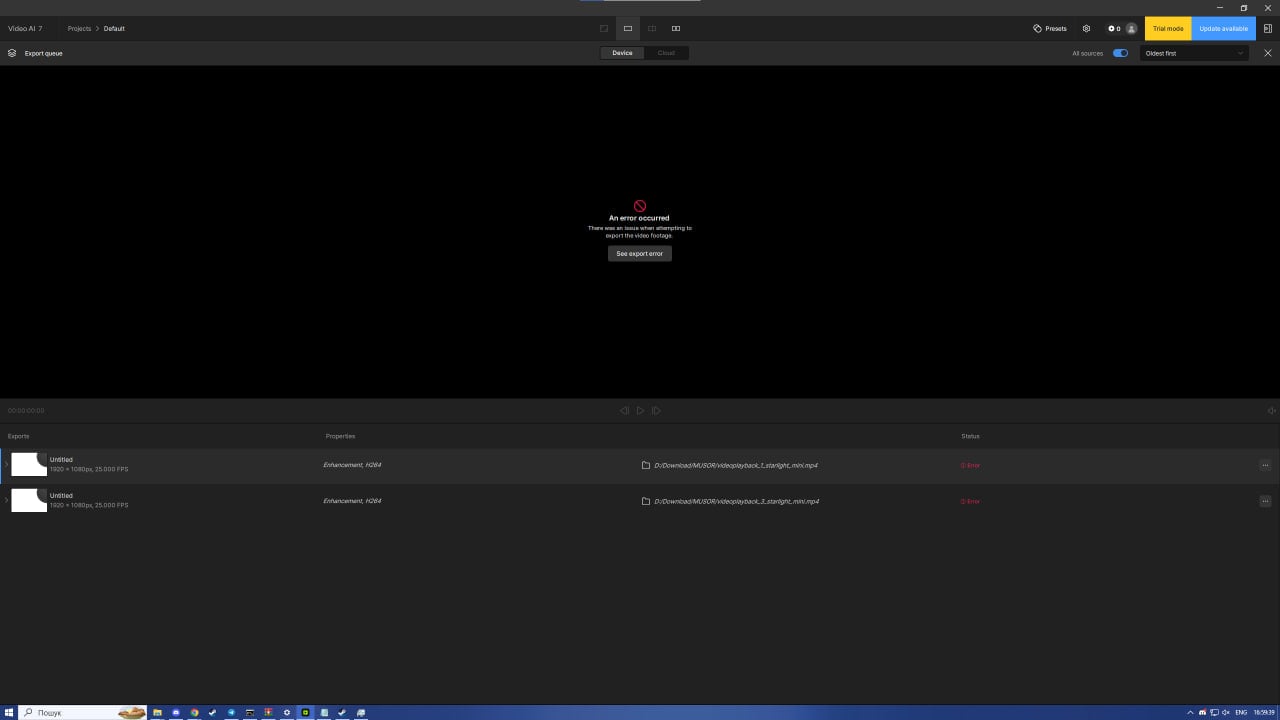Open the Oldest first sort dropdown

tap(1194, 53)
